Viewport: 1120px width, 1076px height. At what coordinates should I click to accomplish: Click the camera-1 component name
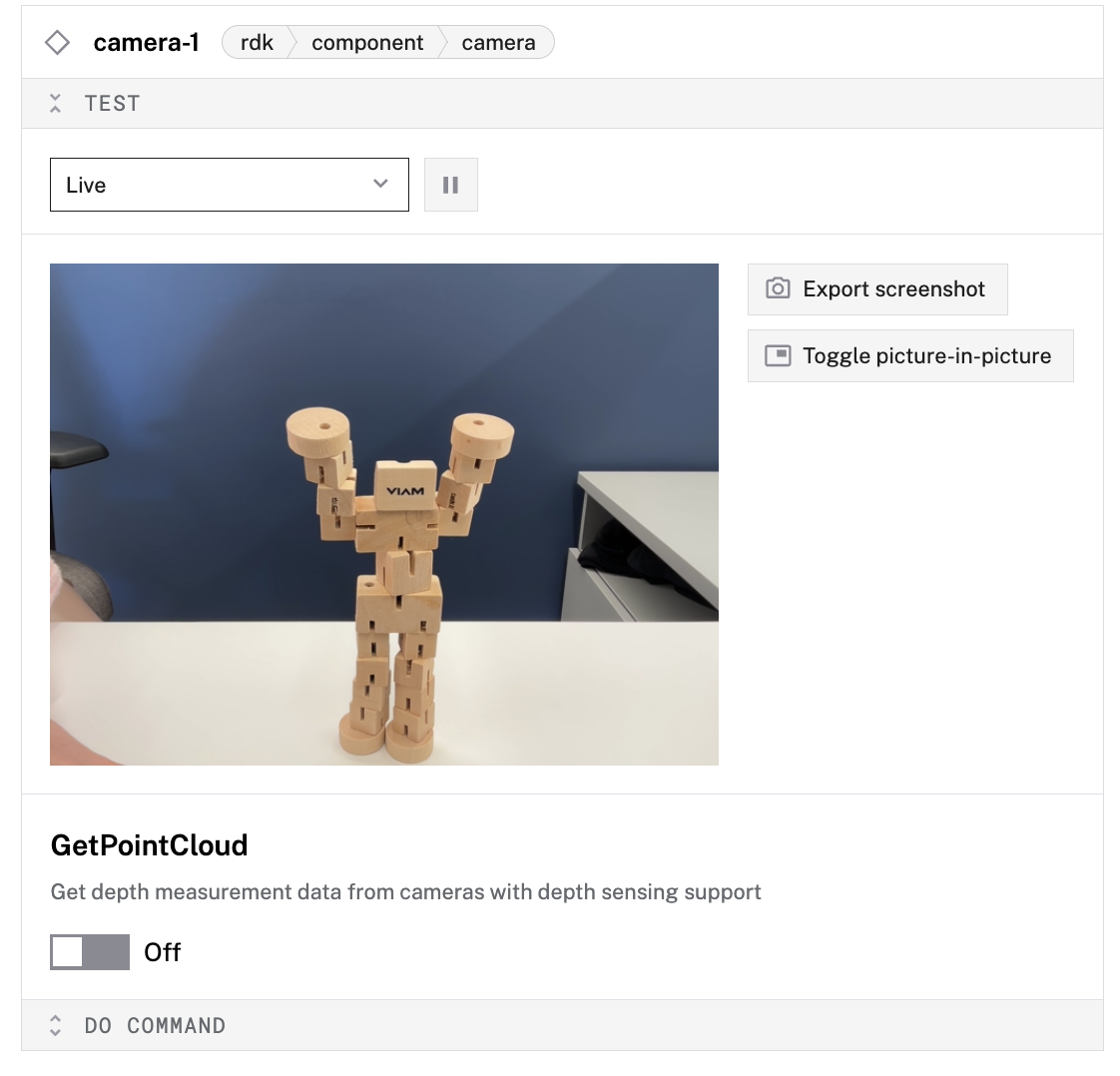[x=146, y=43]
